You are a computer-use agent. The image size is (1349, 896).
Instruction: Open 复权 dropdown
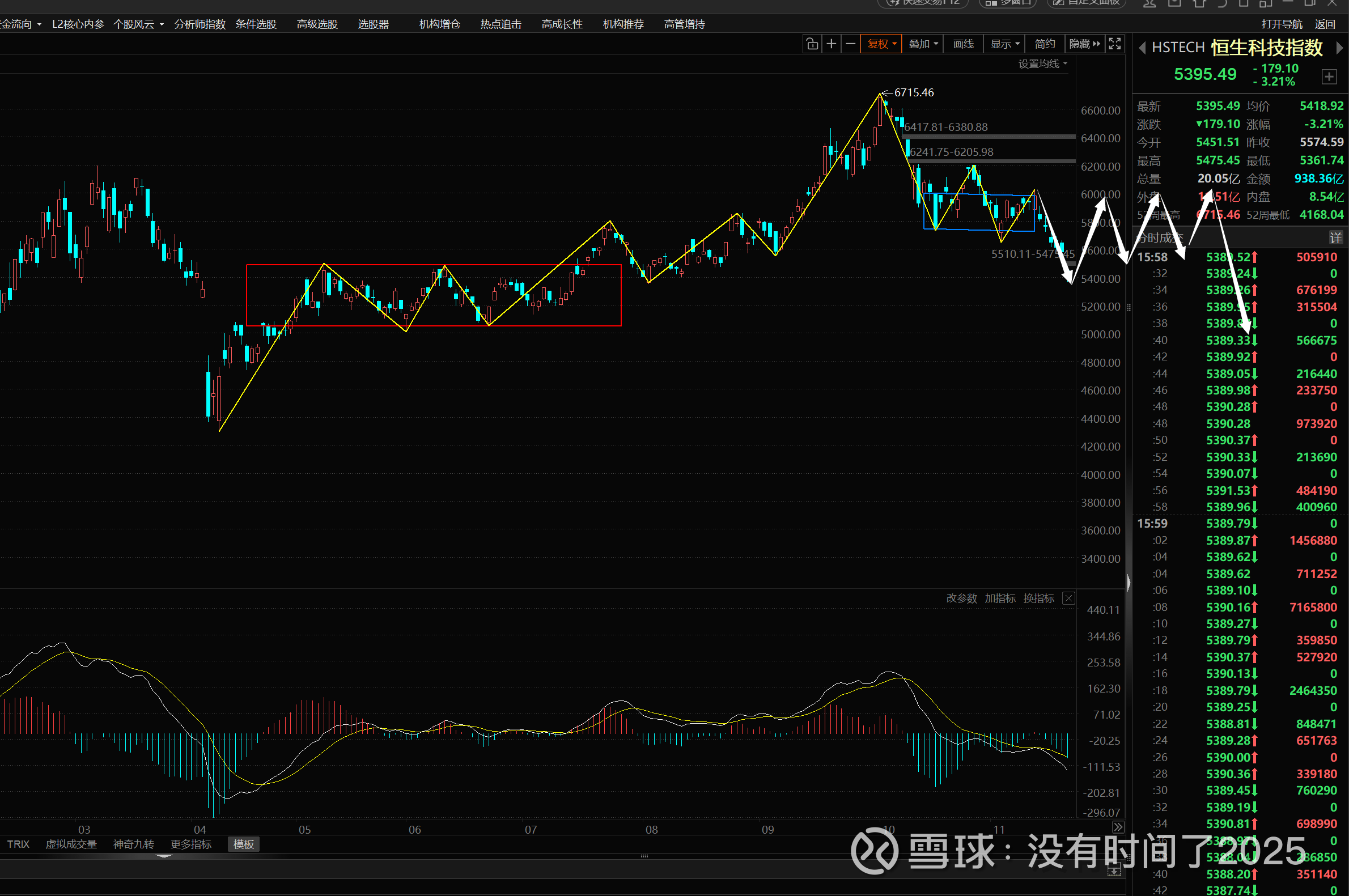coord(881,44)
